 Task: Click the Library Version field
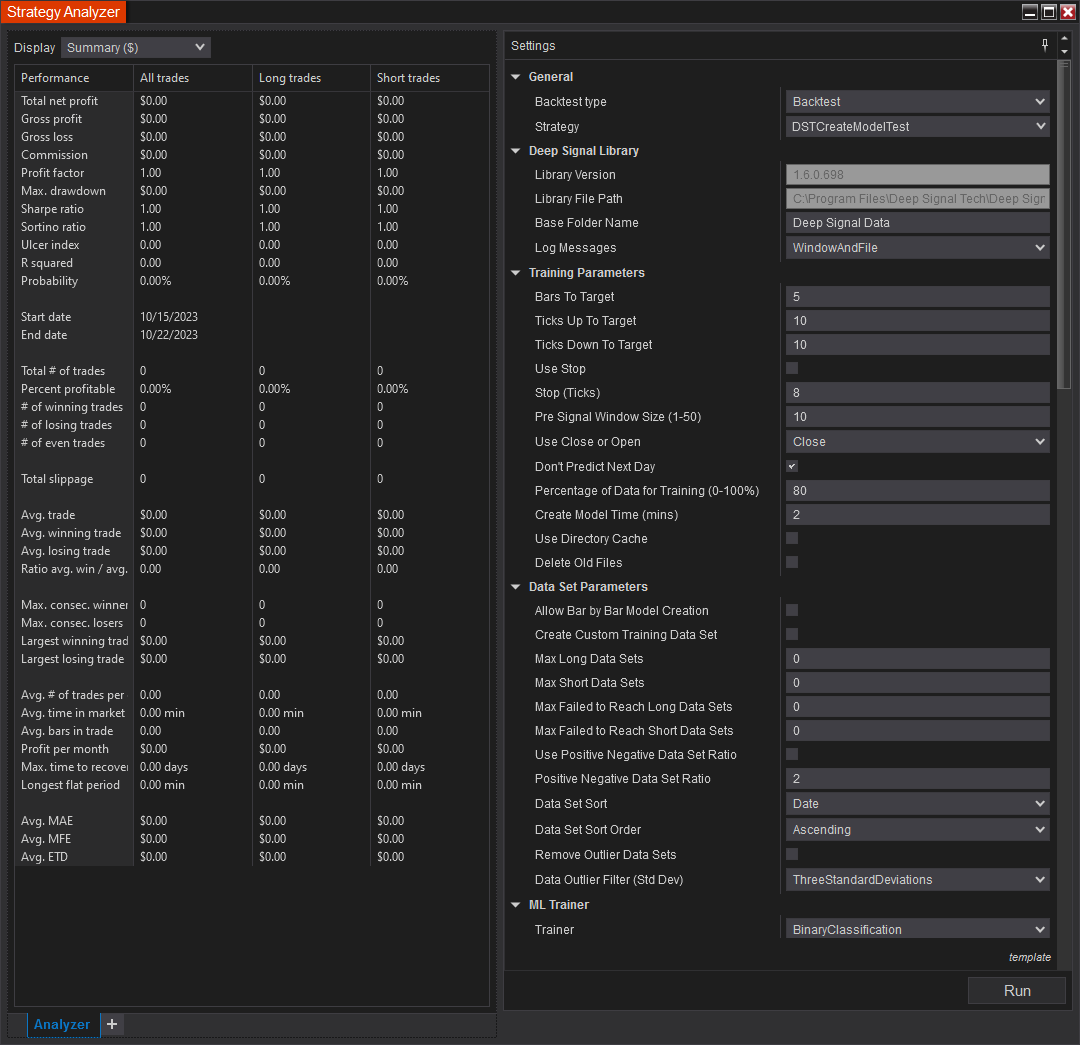[x=917, y=175]
